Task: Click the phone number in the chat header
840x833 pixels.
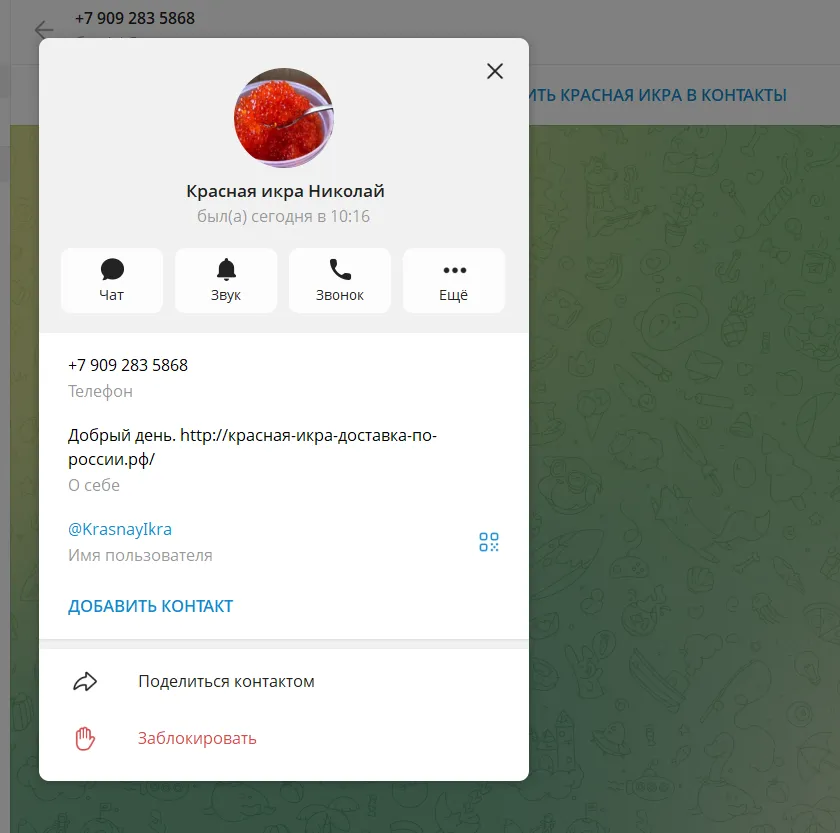Action: [x=135, y=18]
